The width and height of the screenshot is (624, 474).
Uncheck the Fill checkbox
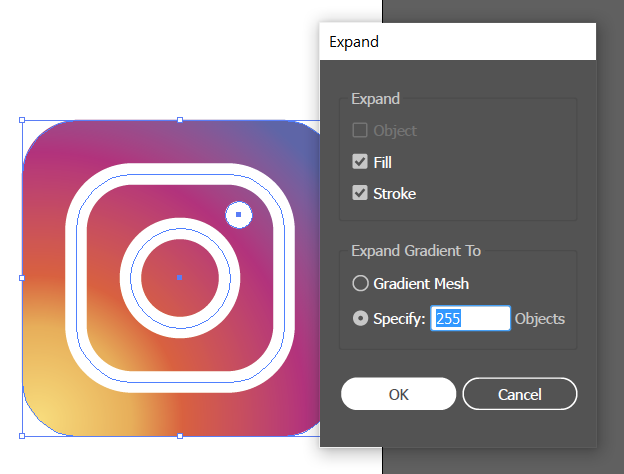(x=360, y=162)
